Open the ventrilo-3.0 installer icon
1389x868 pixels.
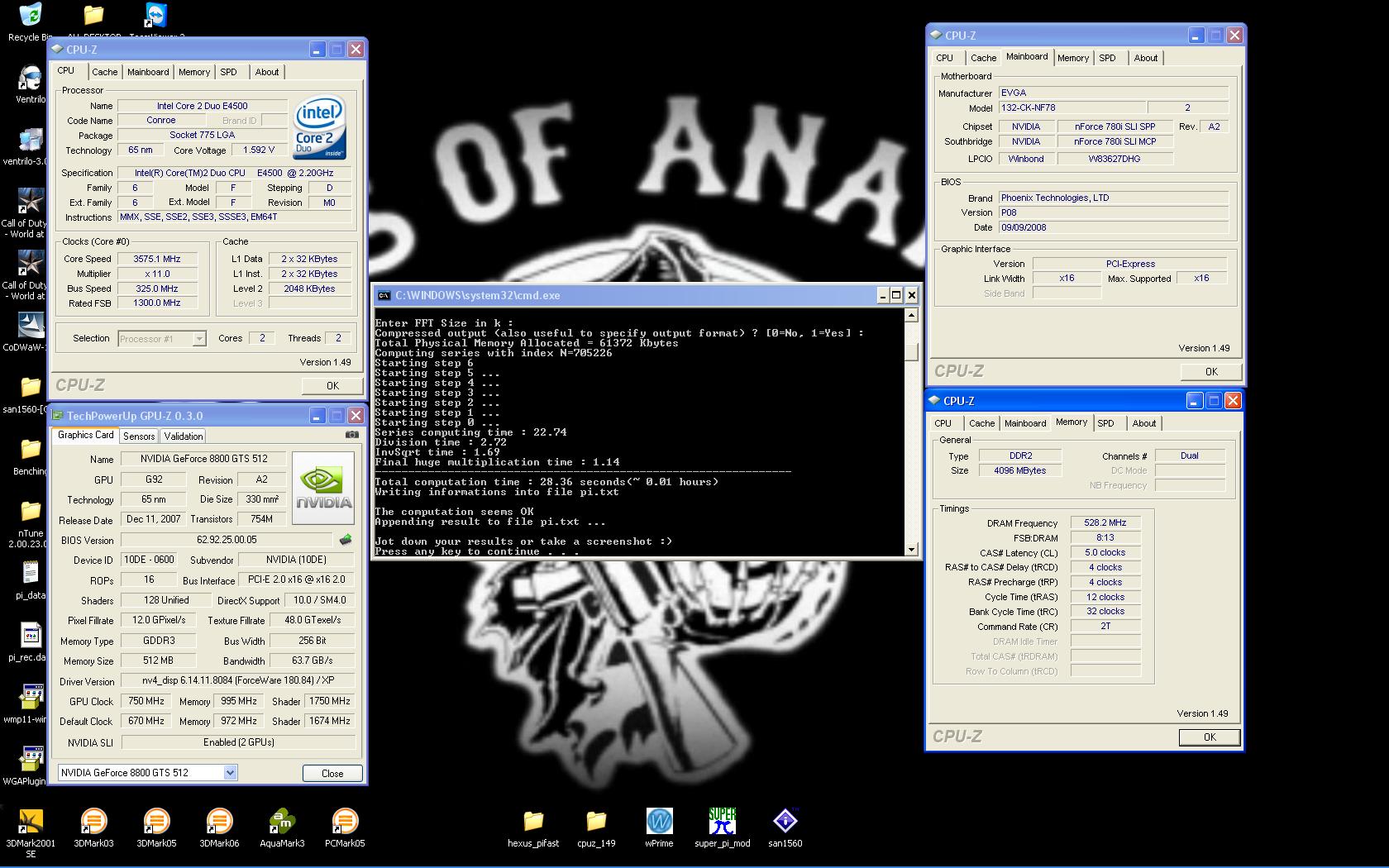(x=31, y=141)
